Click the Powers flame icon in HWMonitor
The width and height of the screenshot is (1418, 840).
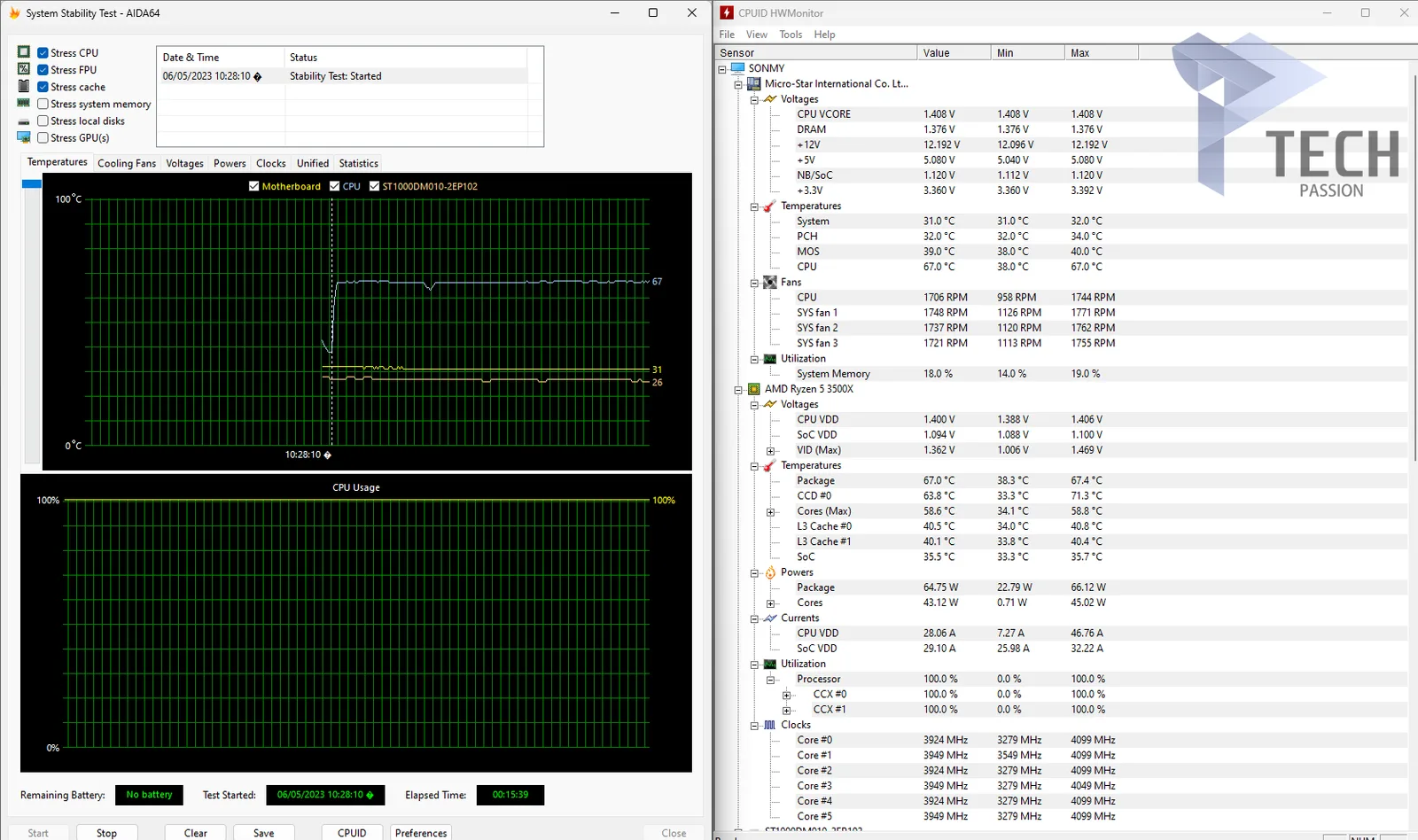[770, 572]
